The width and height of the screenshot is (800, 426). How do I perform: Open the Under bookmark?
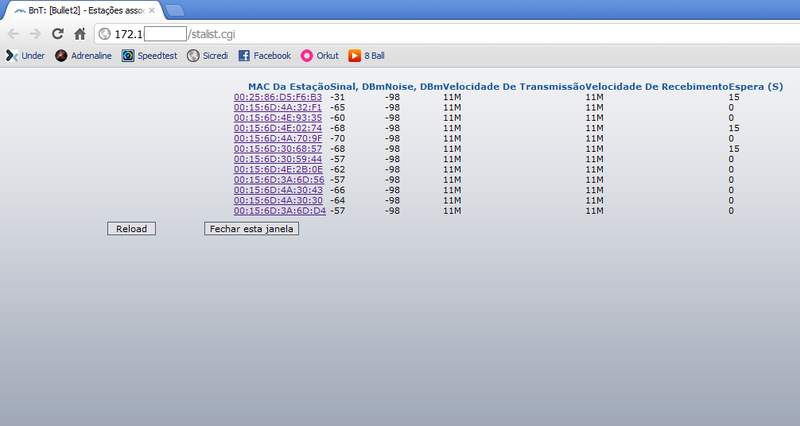[26, 56]
